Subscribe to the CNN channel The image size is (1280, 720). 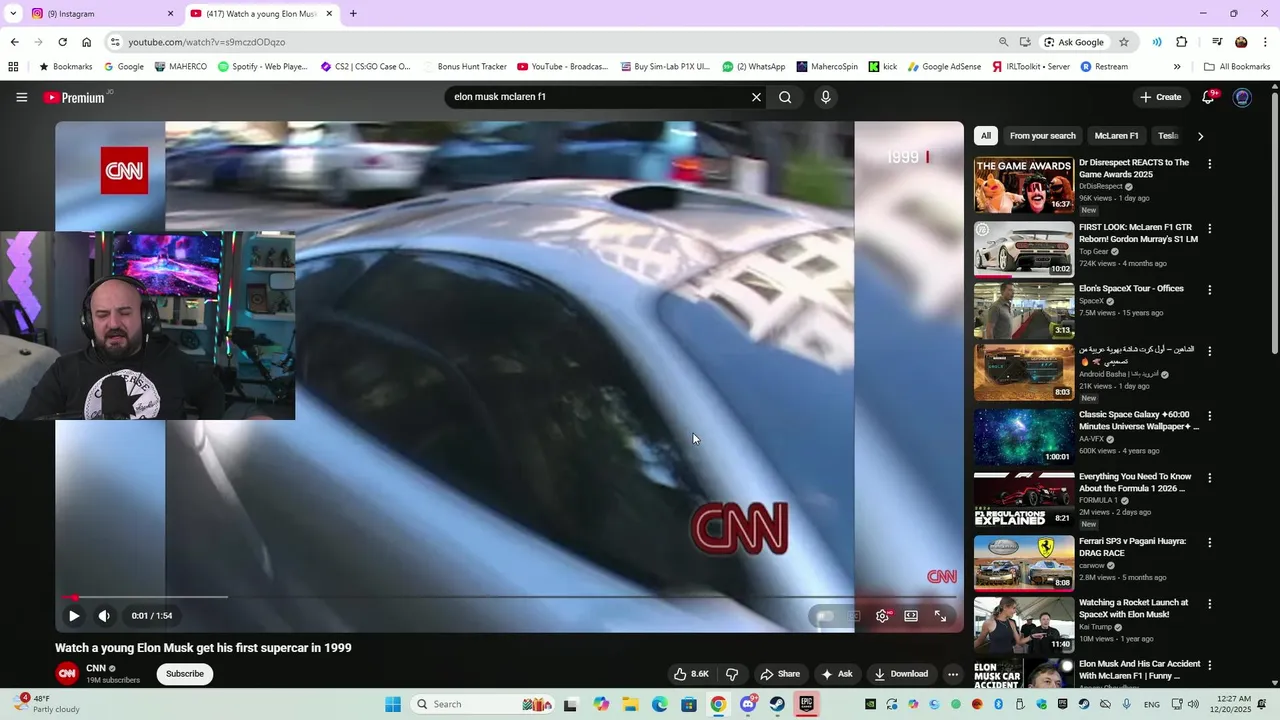pos(185,674)
